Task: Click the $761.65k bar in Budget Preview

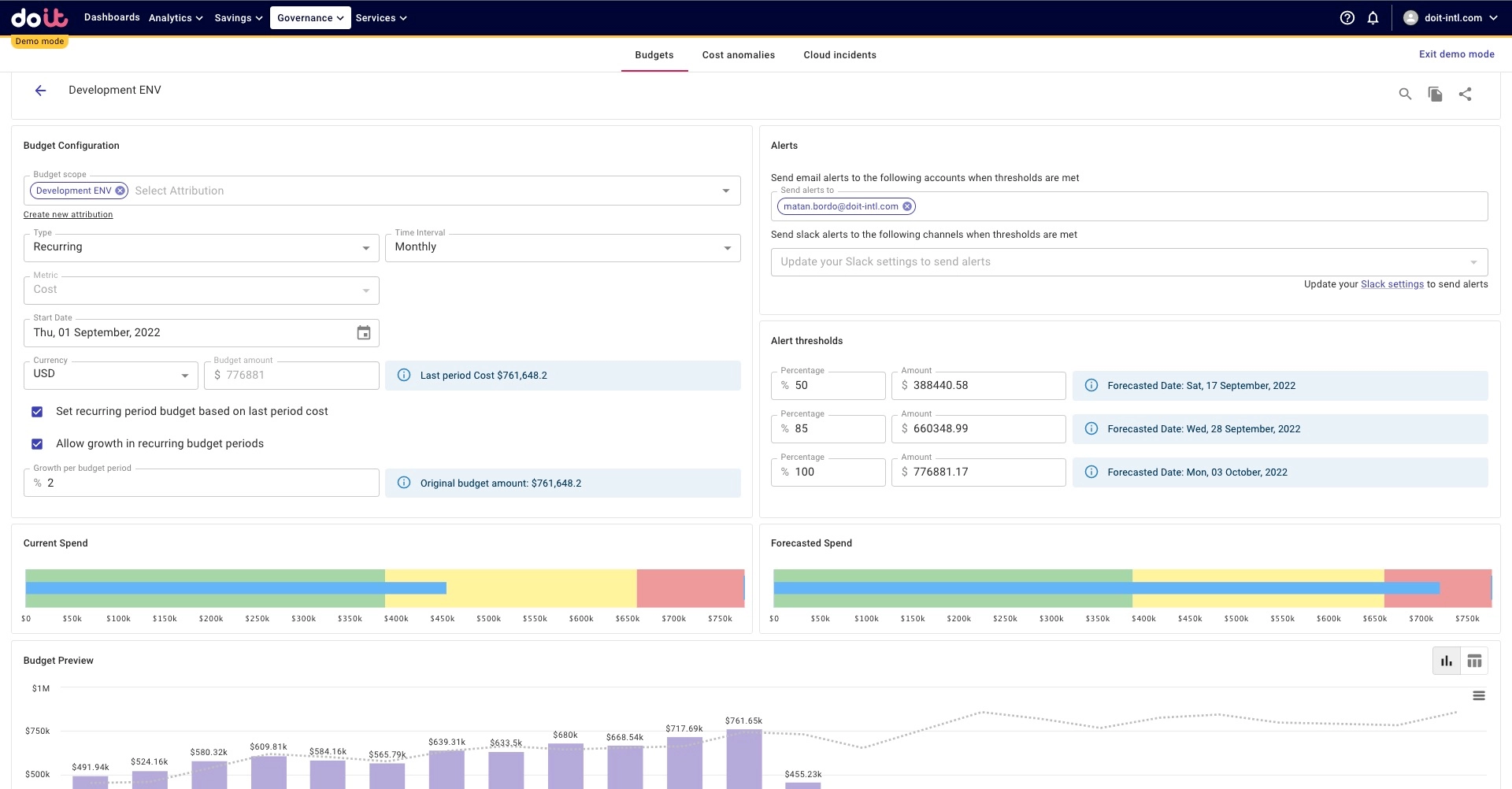Action: (x=744, y=759)
